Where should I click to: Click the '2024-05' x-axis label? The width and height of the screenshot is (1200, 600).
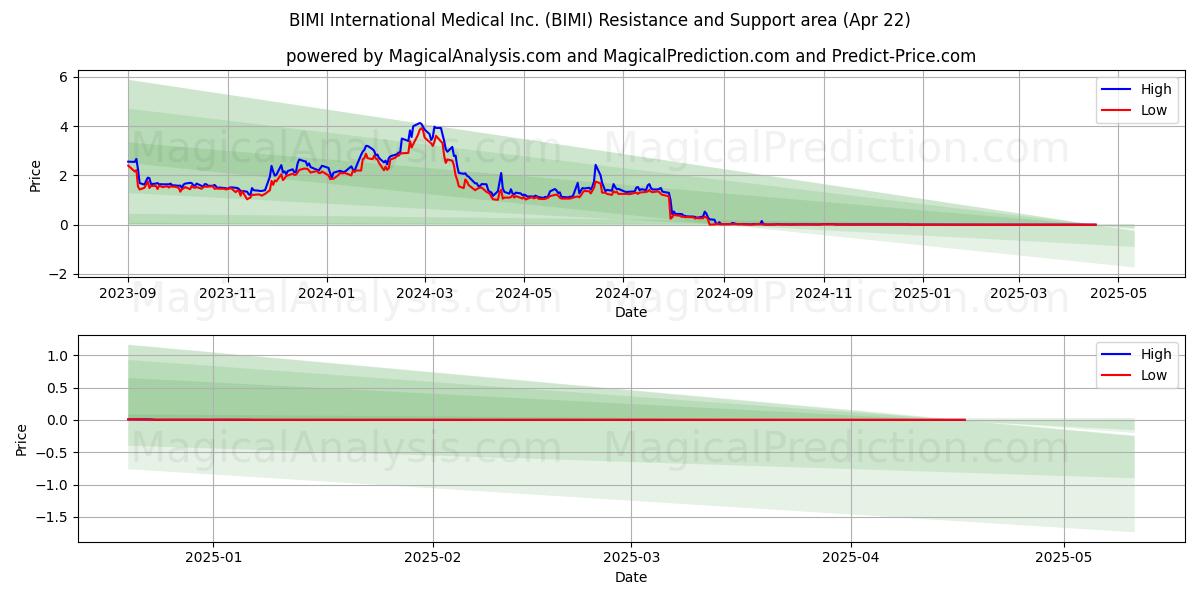click(x=525, y=293)
